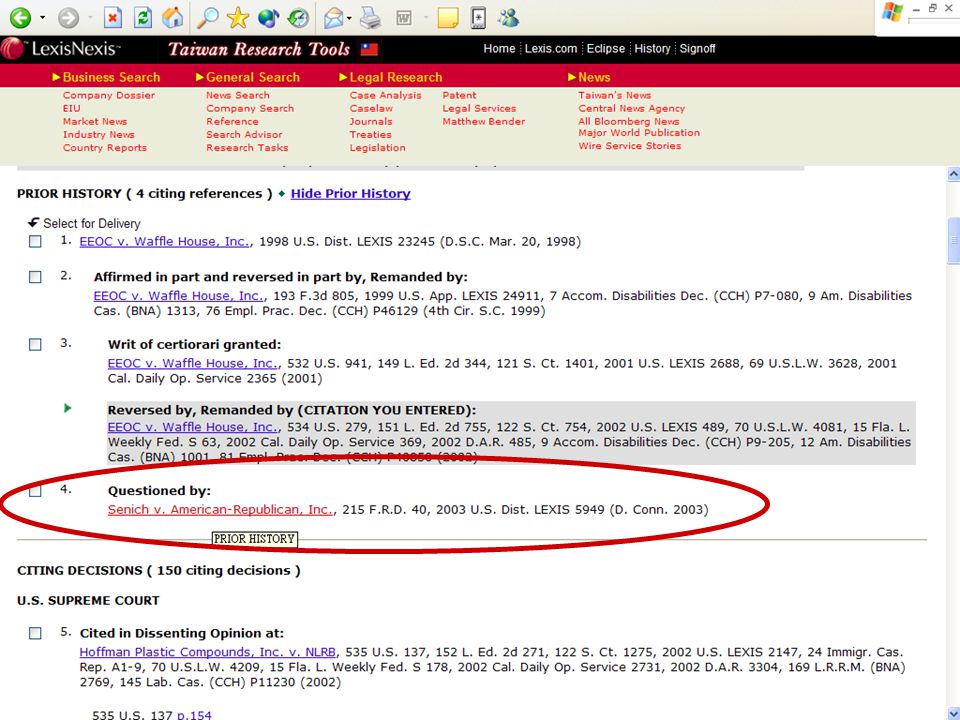Open EEOC v. Waffle House link citing 193 F.3d 805
Image resolution: width=960 pixels, height=720 pixels.
[x=179, y=296]
